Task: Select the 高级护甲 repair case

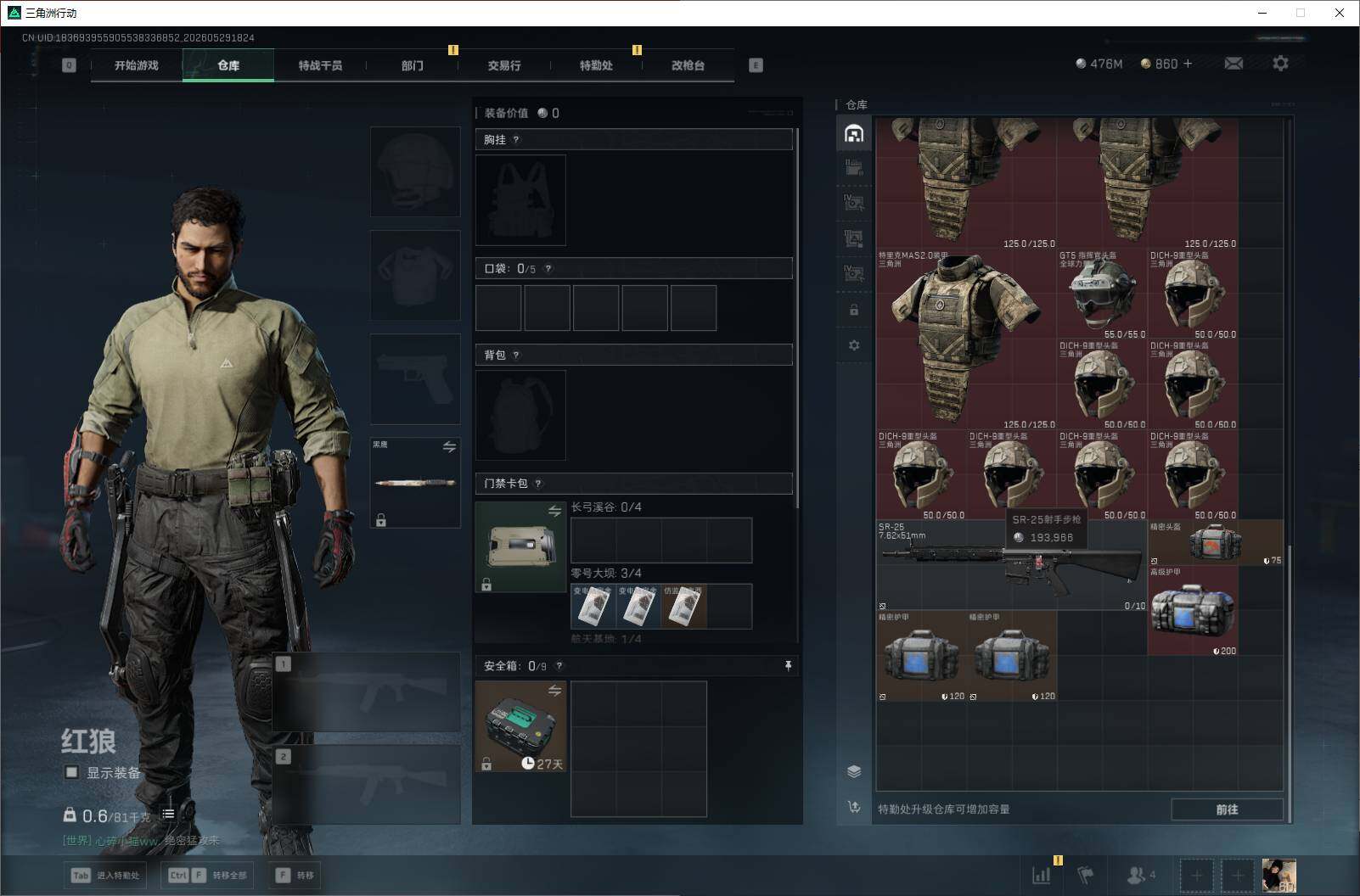Action: (1193, 611)
